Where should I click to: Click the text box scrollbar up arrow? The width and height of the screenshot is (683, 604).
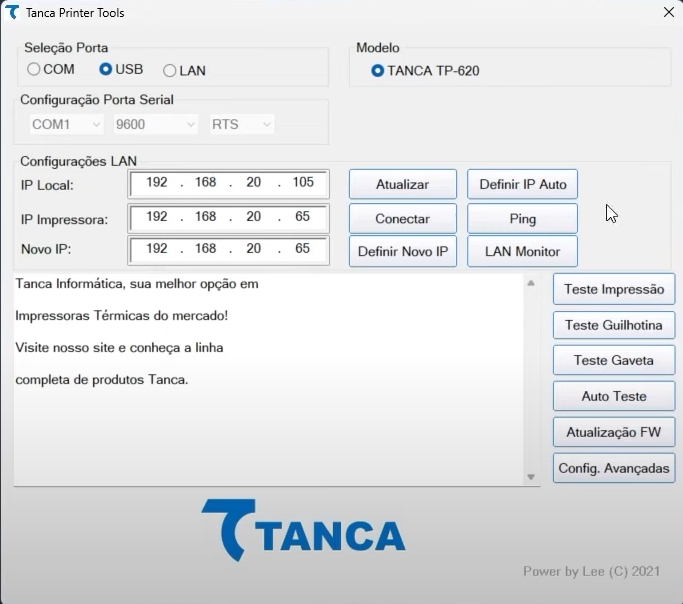[x=531, y=283]
